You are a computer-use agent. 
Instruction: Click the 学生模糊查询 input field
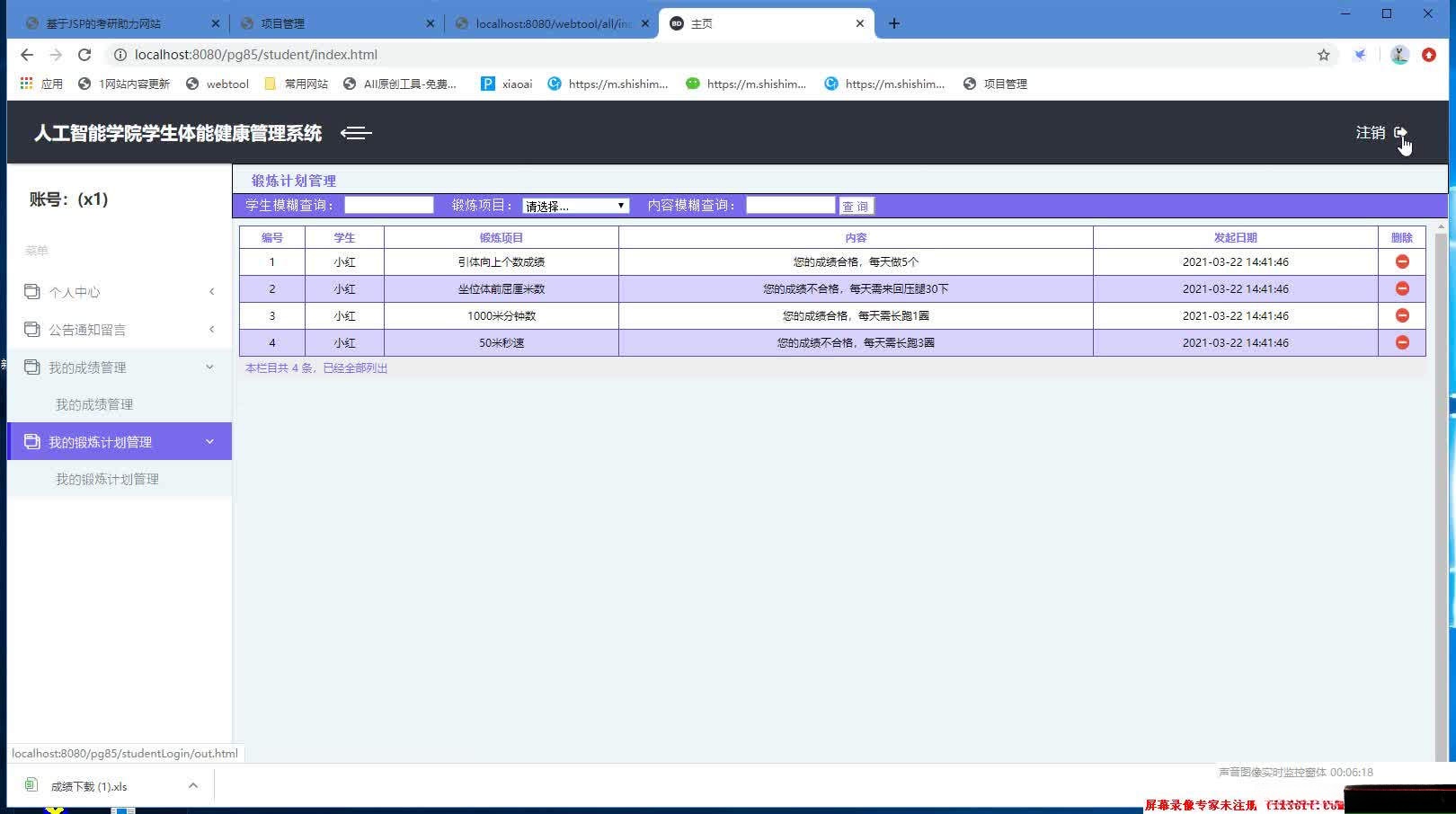[389, 205]
